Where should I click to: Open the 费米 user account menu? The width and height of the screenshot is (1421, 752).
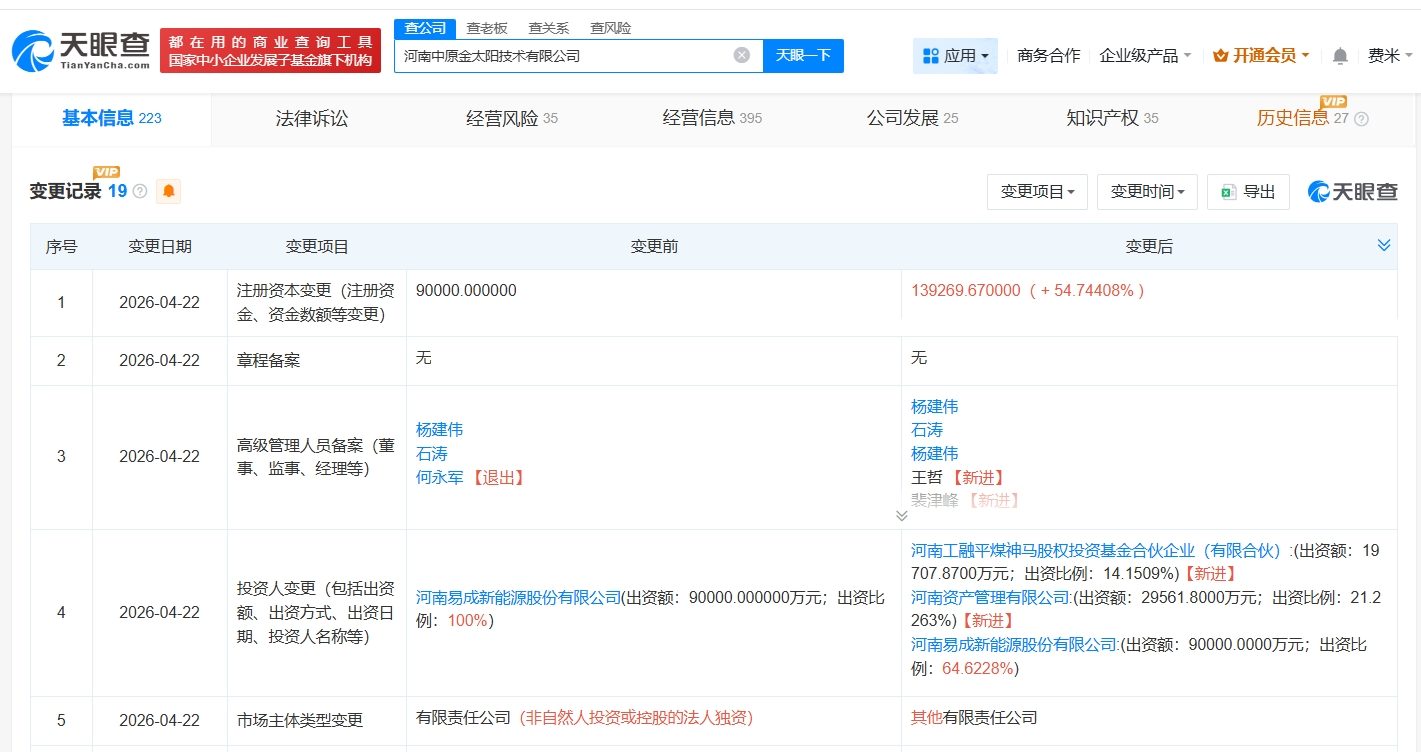click(x=1389, y=56)
